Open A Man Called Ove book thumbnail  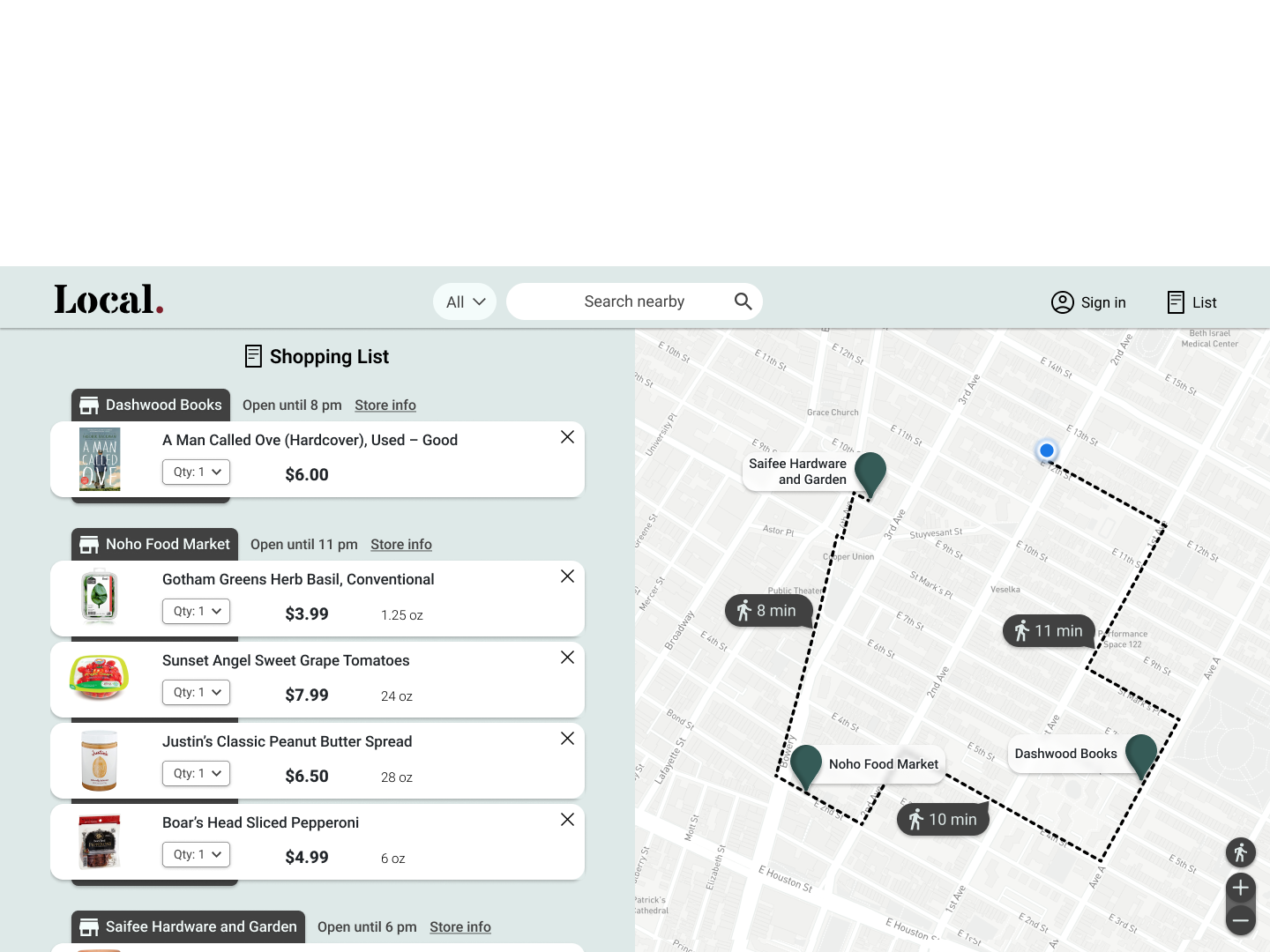tap(100, 459)
